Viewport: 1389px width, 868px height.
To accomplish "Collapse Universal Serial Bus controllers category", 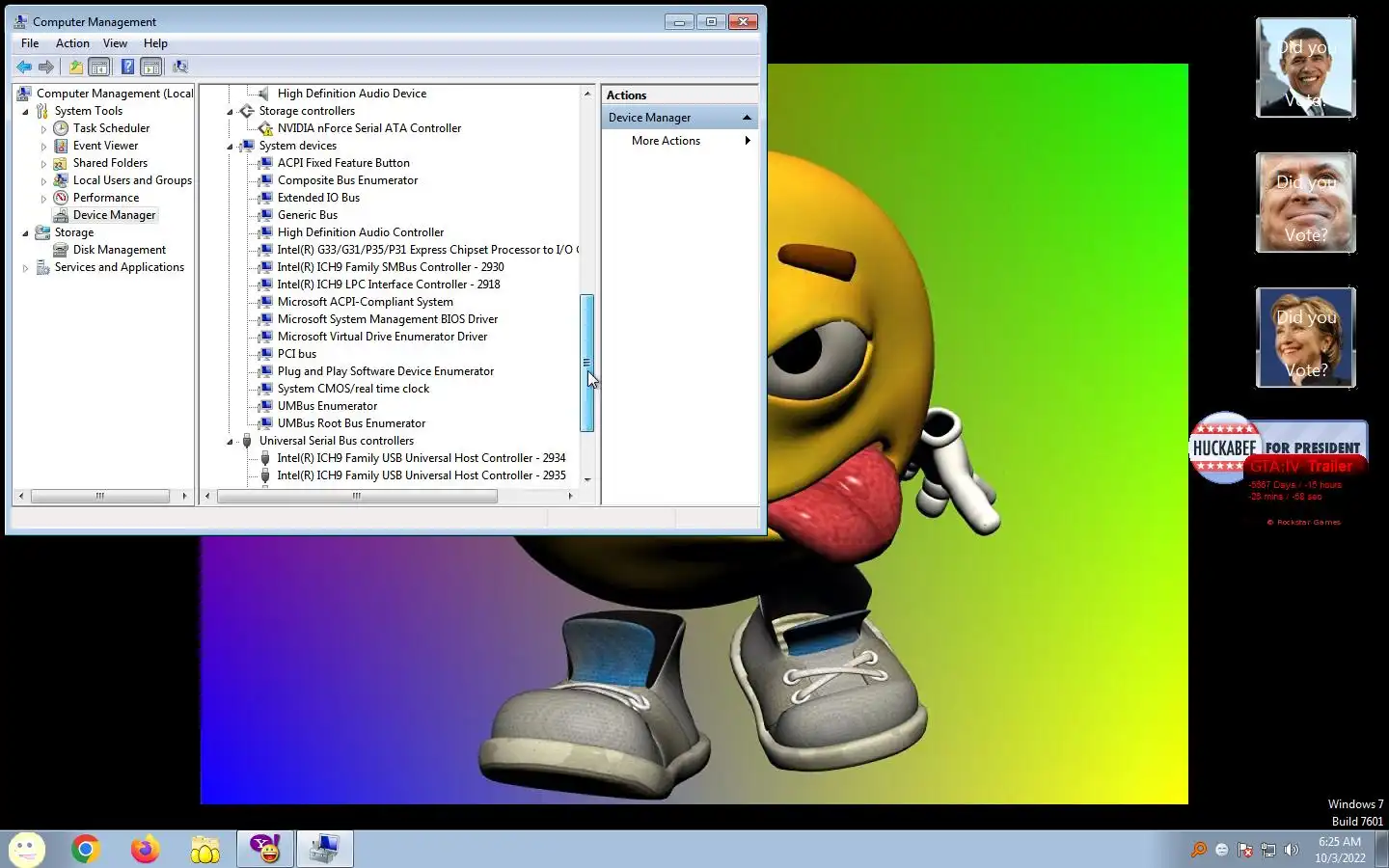I will (231, 442).
